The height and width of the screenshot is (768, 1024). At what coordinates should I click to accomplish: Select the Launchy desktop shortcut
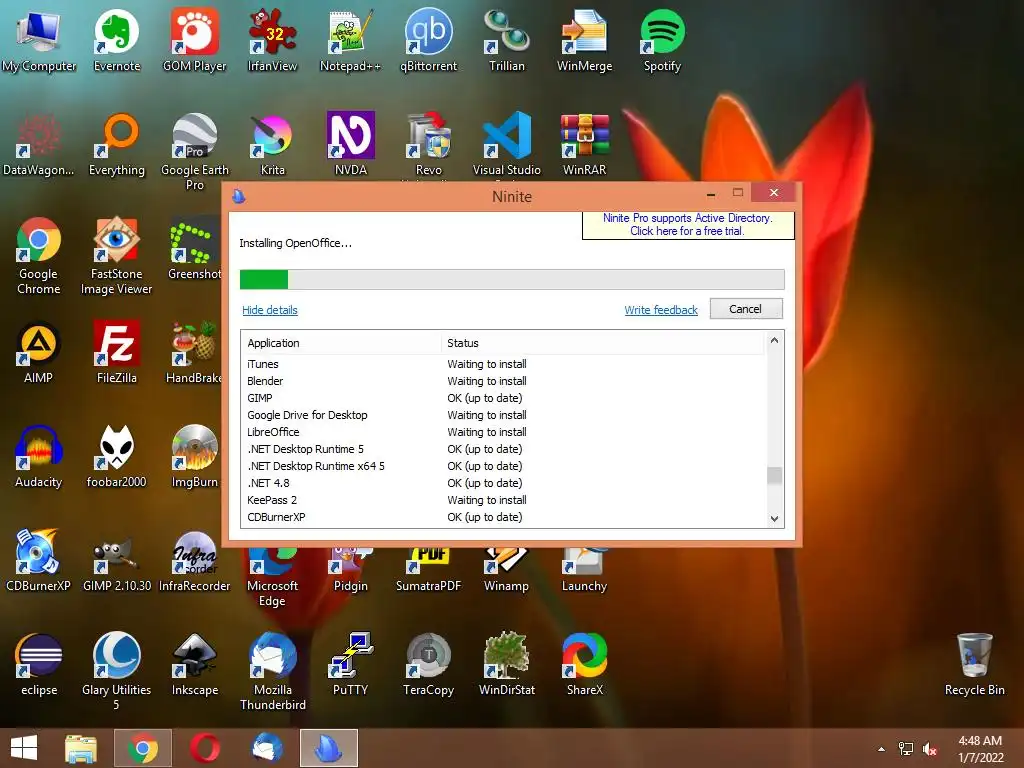pyautogui.click(x=584, y=570)
